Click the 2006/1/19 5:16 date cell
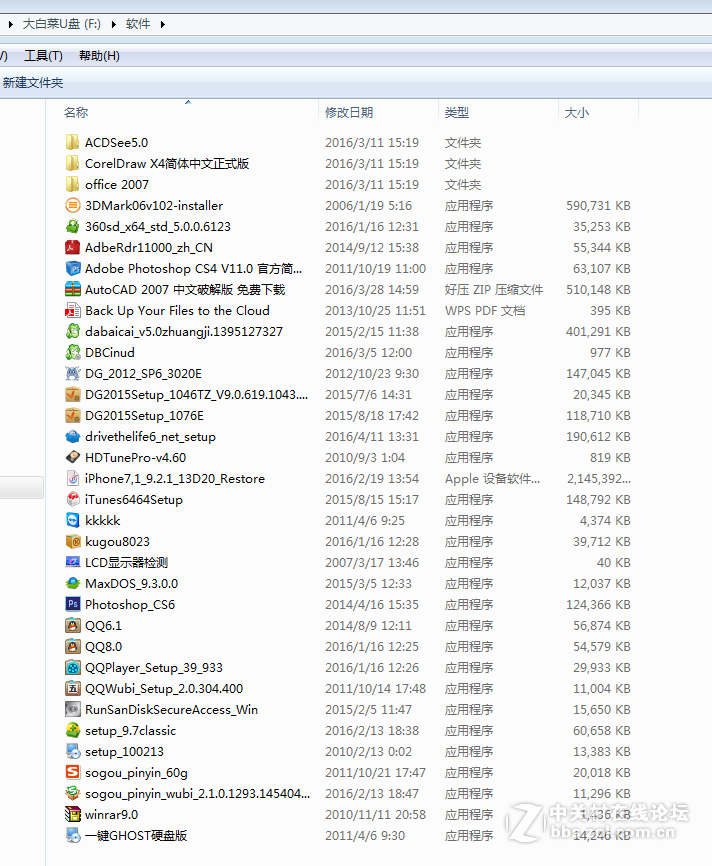This screenshot has width=712, height=866. [368, 206]
